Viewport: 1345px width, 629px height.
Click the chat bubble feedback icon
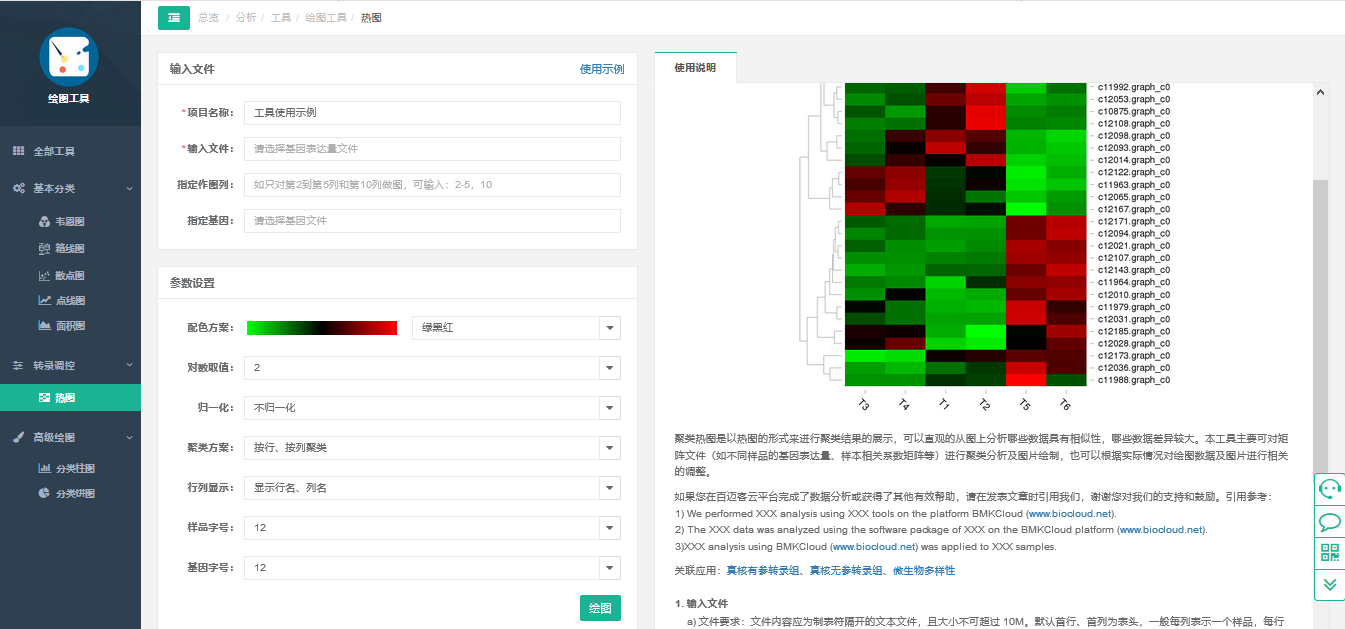(1329, 521)
